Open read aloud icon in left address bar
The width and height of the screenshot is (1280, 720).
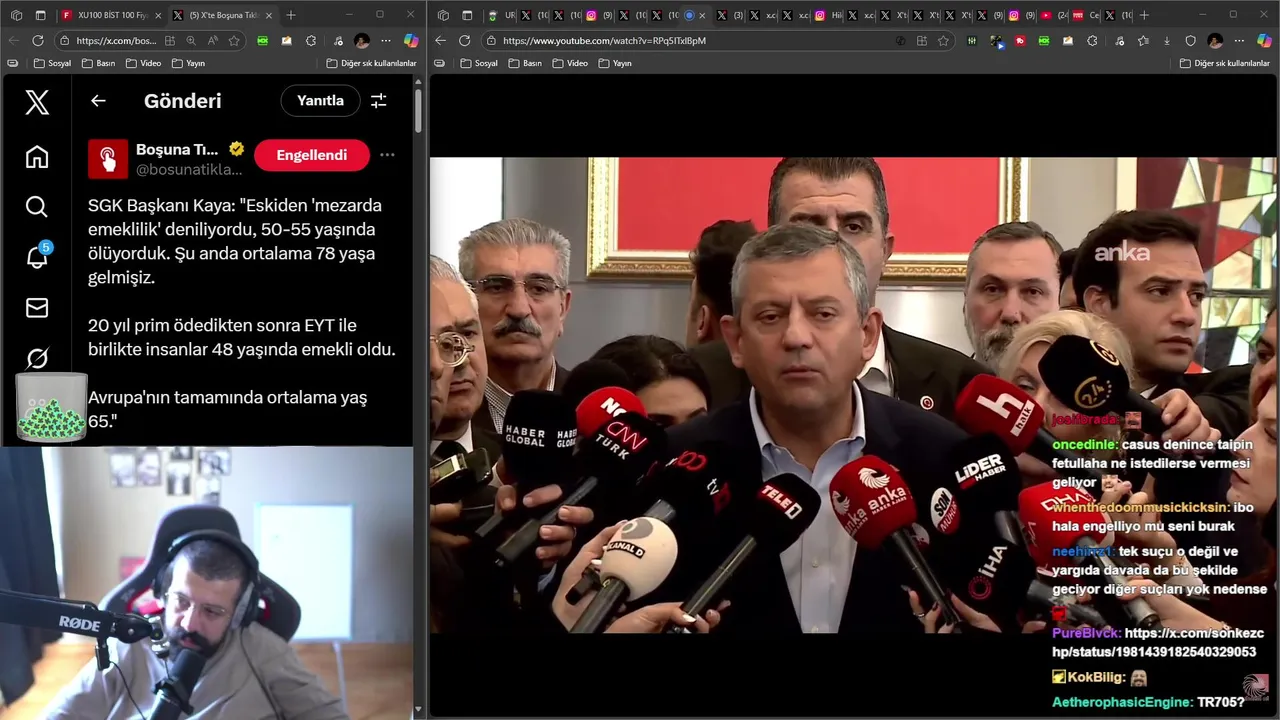coord(212,41)
